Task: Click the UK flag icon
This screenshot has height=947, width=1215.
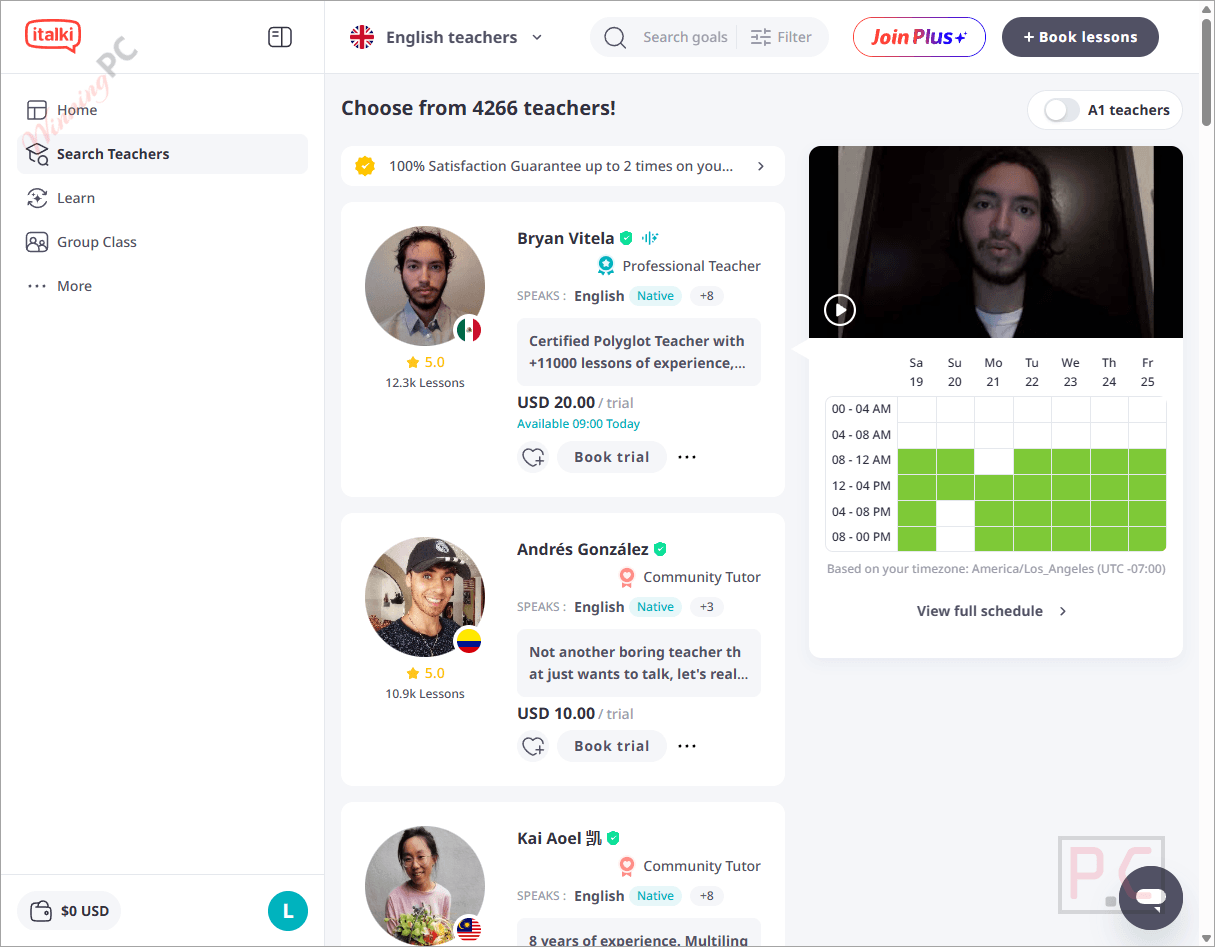Action: point(362,37)
